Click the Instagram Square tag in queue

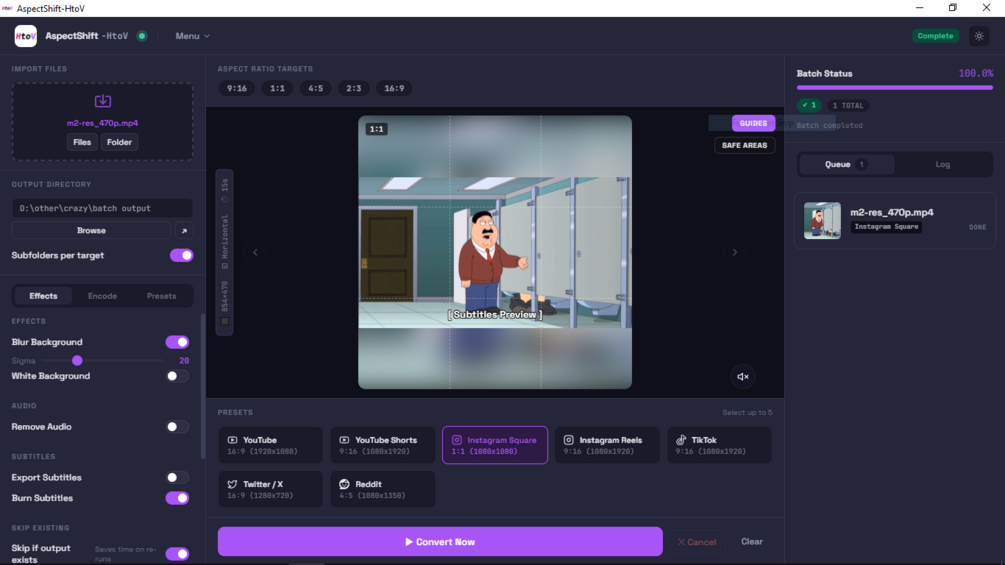tap(886, 227)
